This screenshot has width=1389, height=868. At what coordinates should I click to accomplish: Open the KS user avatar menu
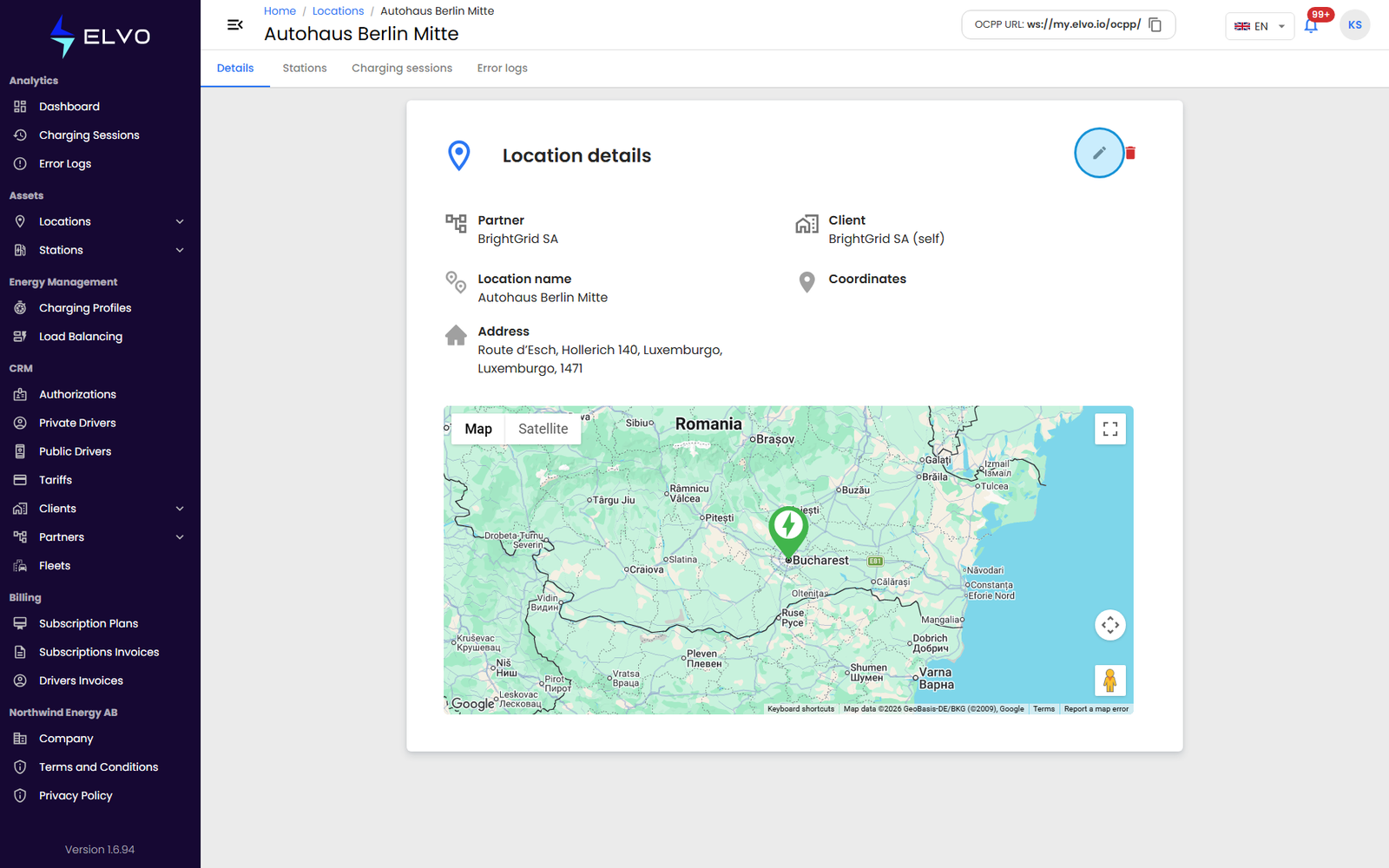pyautogui.click(x=1354, y=25)
